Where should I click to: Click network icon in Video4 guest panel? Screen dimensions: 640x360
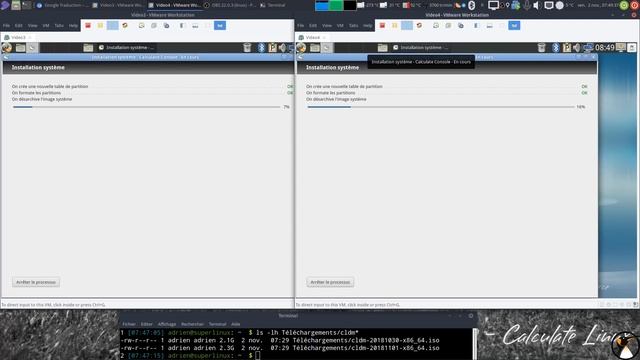coord(588,48)
